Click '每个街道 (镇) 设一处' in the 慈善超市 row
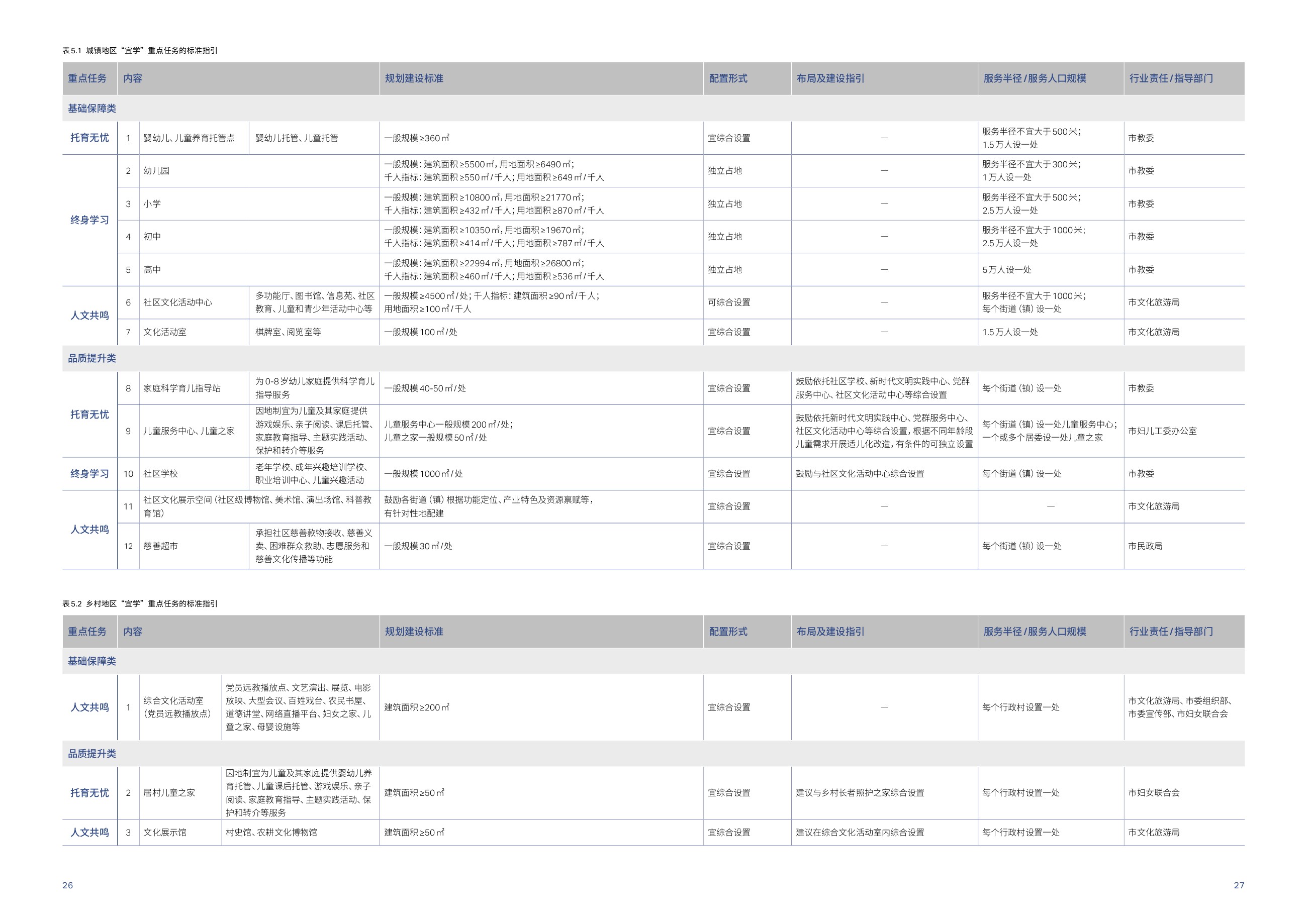The image size is (1307, 924). (x=1022, y=546)
